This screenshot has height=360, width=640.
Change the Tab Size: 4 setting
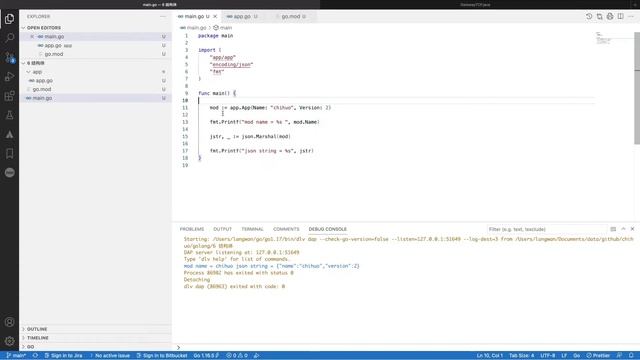522,356
